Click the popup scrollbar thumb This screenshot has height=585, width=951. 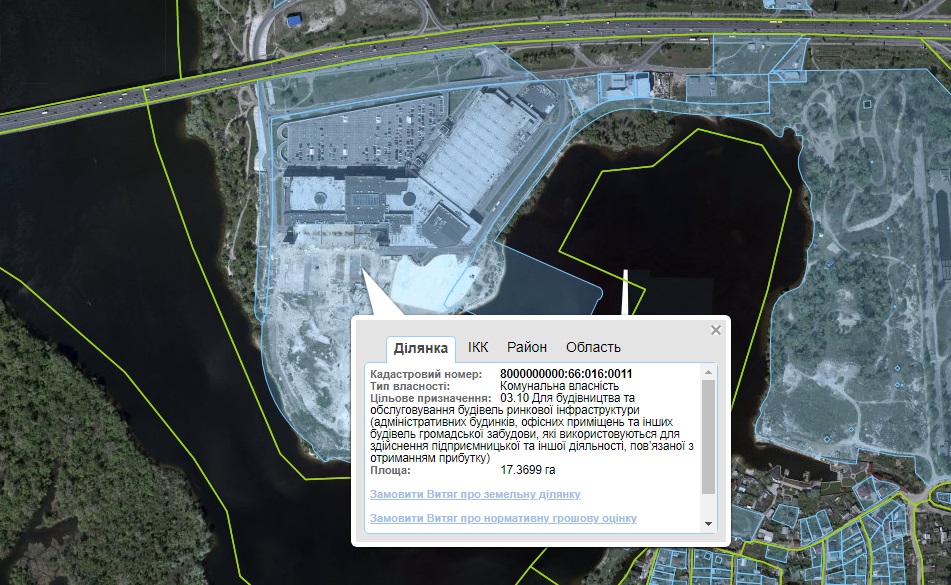pyautogui.click(x=709, y=436)
